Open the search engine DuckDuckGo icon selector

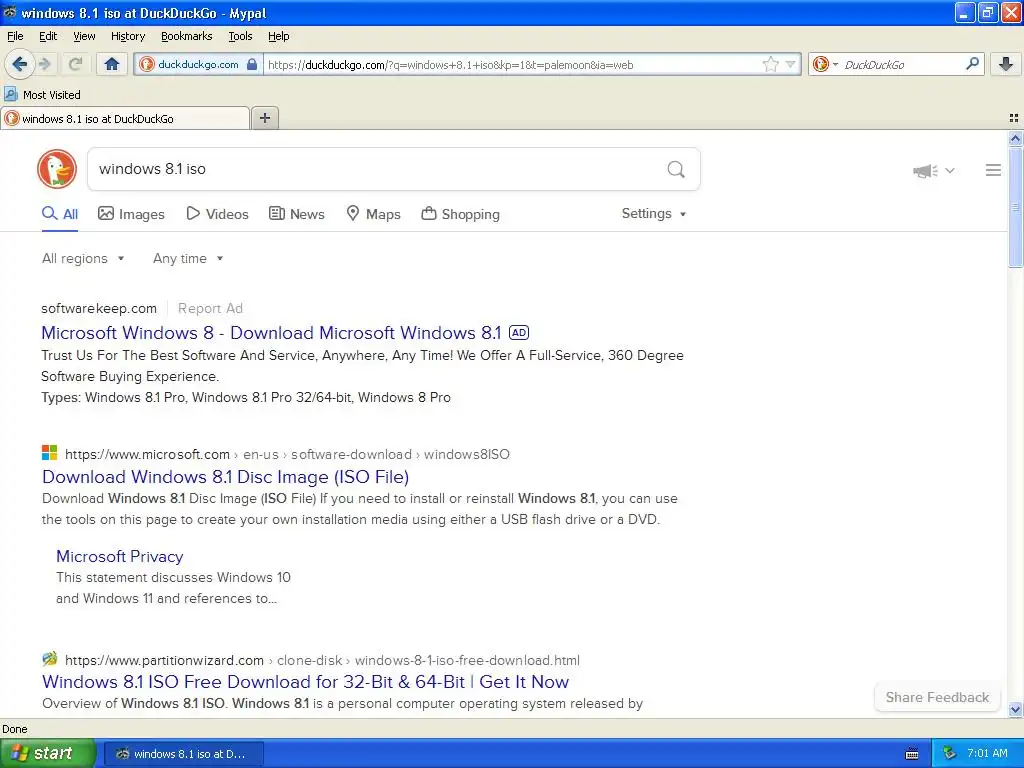[x=825, y=64]
